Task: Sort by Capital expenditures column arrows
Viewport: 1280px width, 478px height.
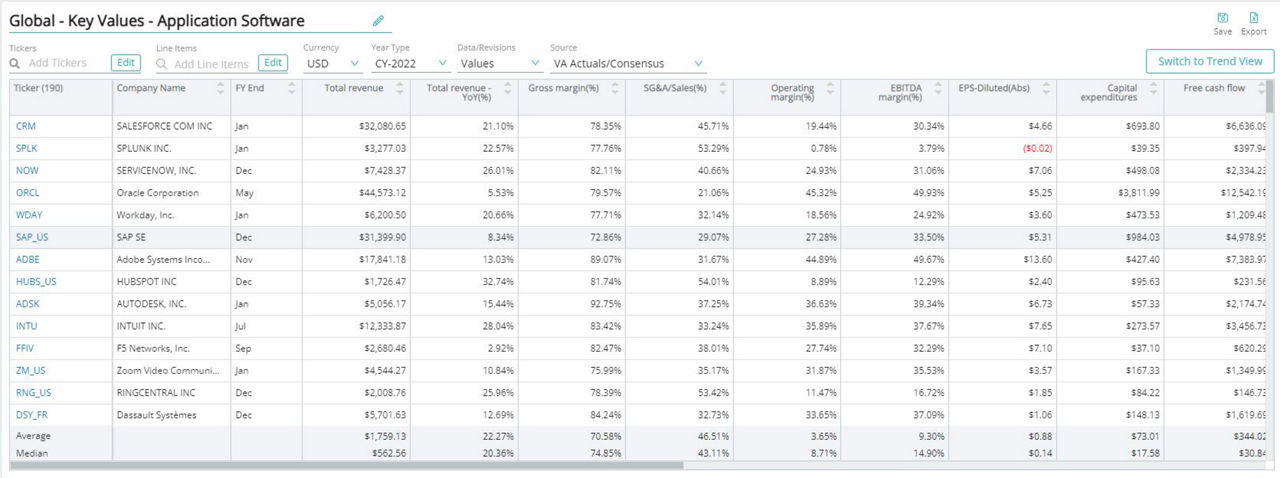Action: coord(1156,88)
